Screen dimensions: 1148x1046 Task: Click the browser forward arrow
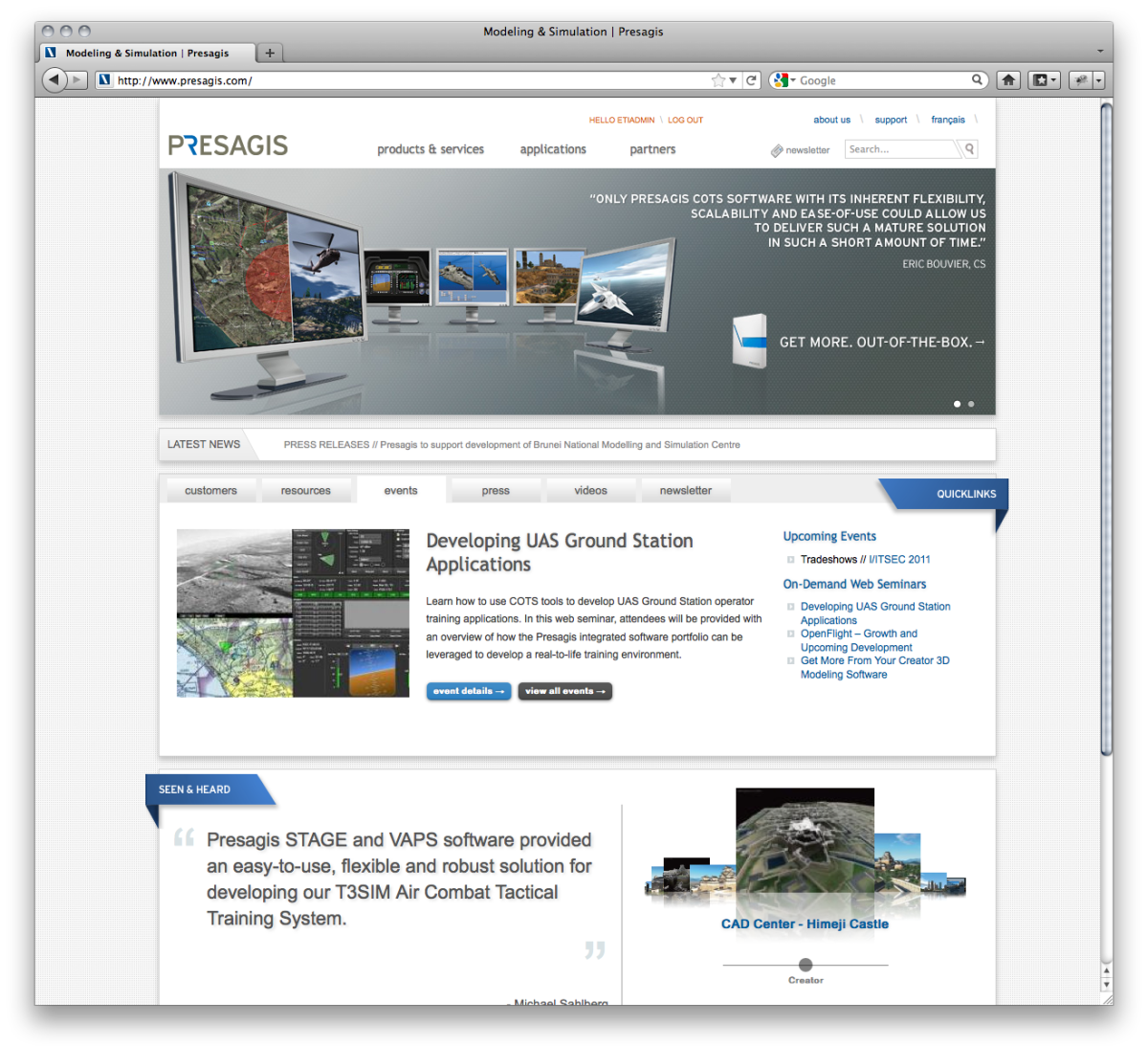[x=78, y=80]
